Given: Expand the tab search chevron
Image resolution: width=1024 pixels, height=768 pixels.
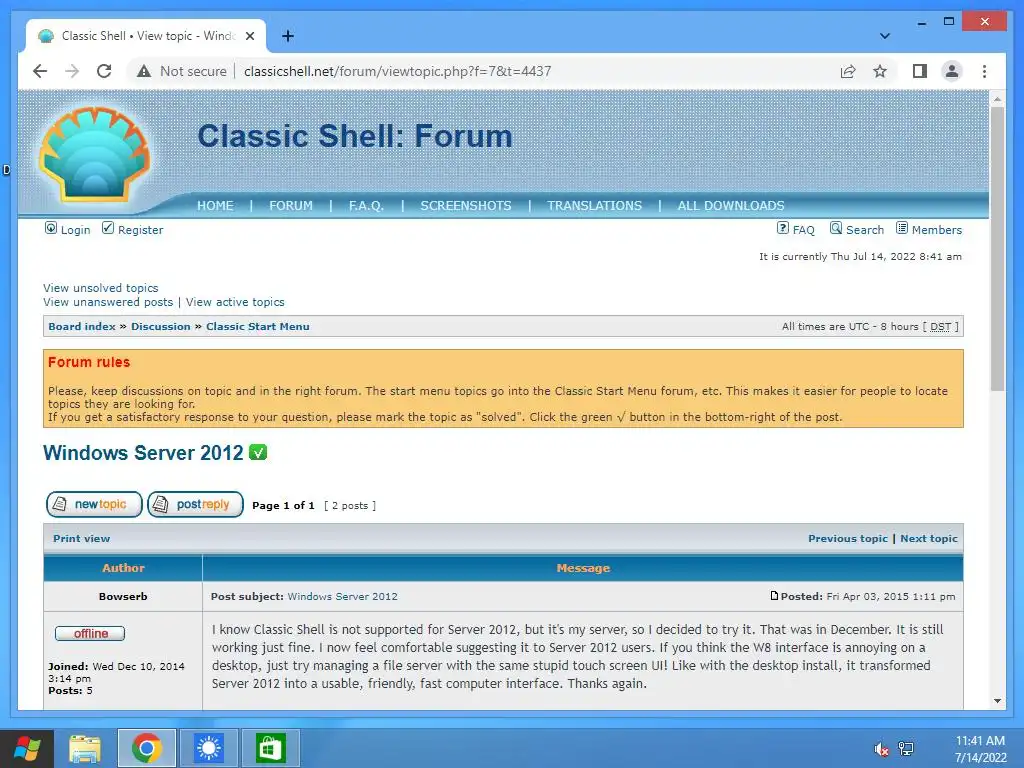Looking at the screenshot, I should [x=884, y=36].
